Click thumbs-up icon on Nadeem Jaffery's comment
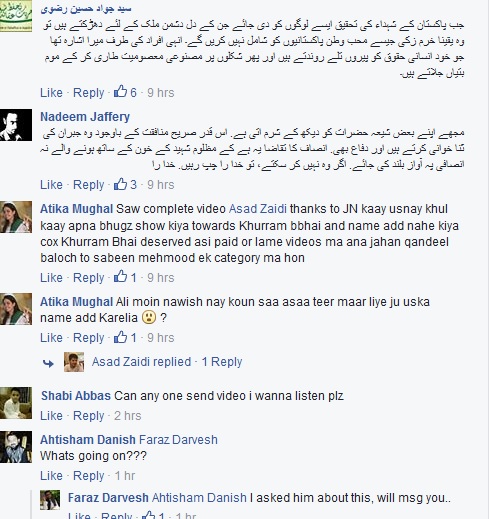 pos(120,184)
